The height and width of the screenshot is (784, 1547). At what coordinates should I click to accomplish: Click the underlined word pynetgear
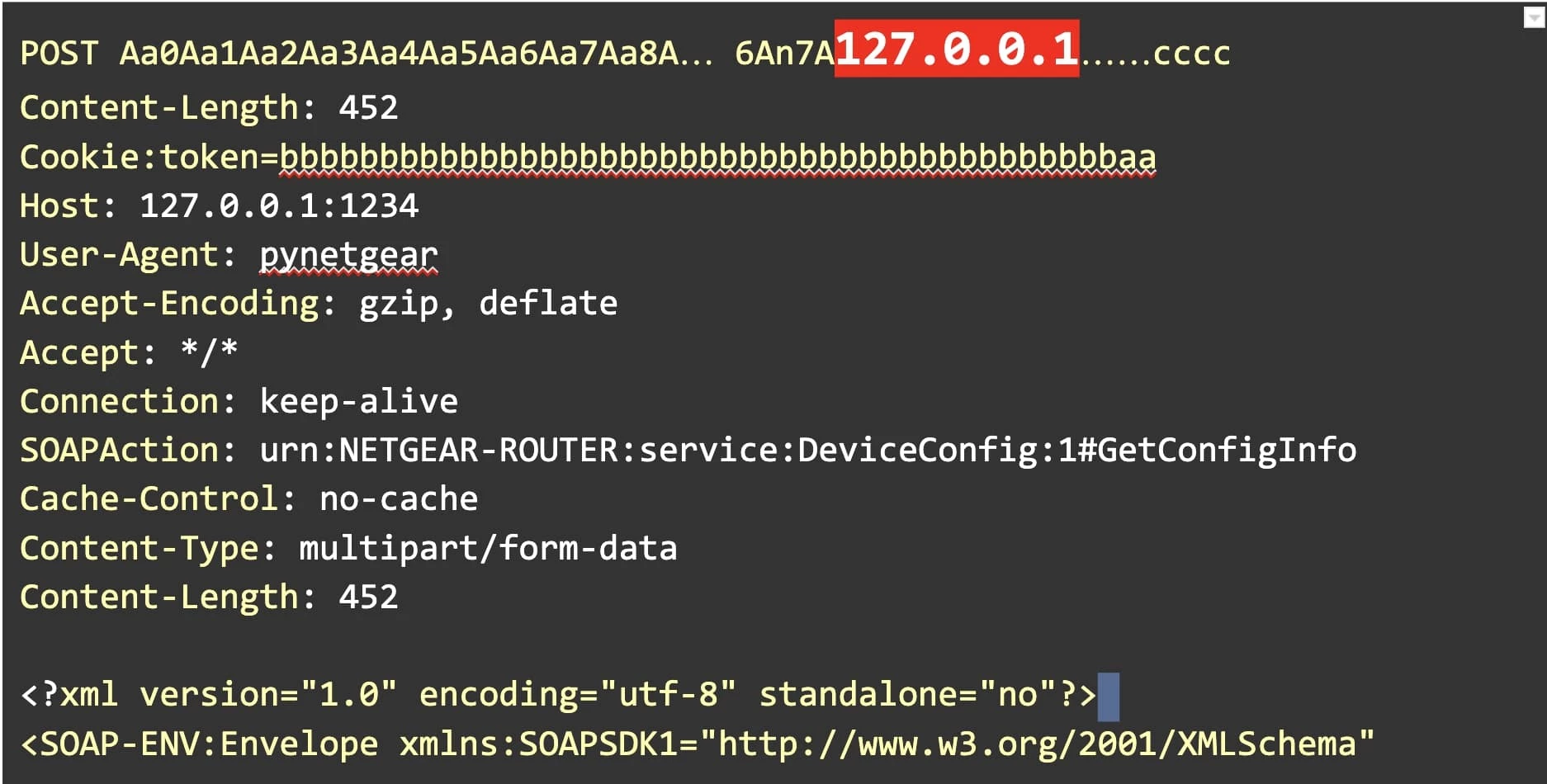pos(348,255)
